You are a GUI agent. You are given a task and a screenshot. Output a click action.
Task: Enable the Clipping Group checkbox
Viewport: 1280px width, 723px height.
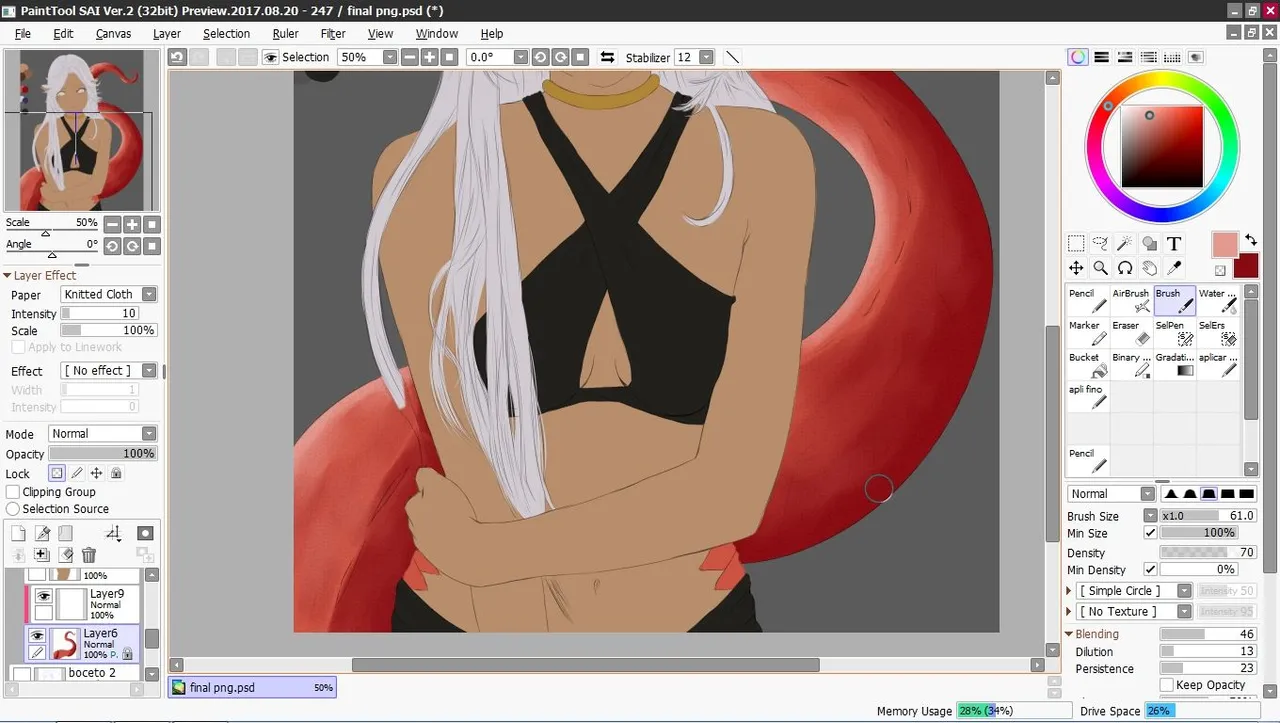(x=13, y=492)
